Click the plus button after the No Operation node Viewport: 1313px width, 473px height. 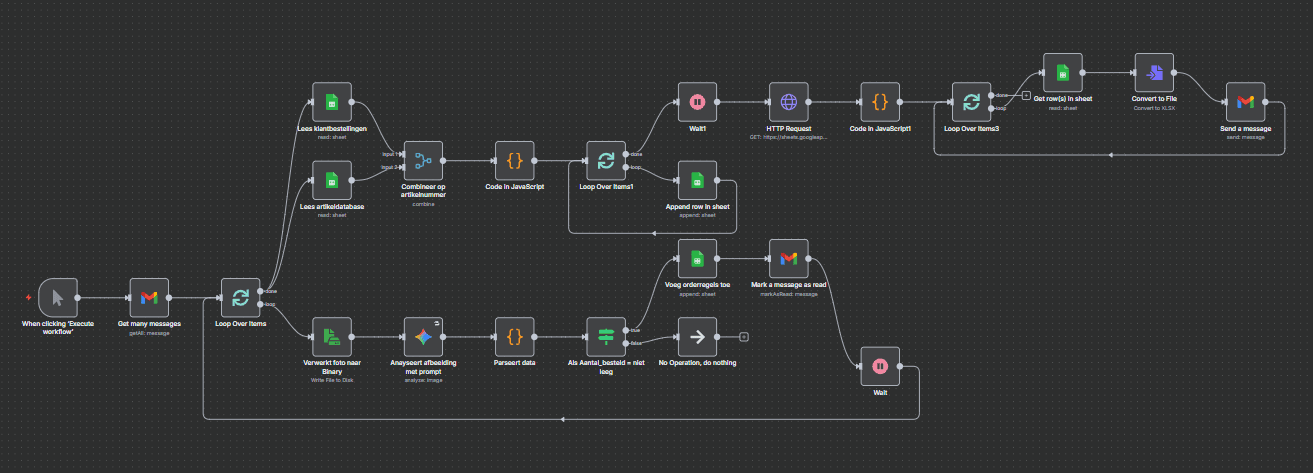pyautogui.click(x=743, y=337)
